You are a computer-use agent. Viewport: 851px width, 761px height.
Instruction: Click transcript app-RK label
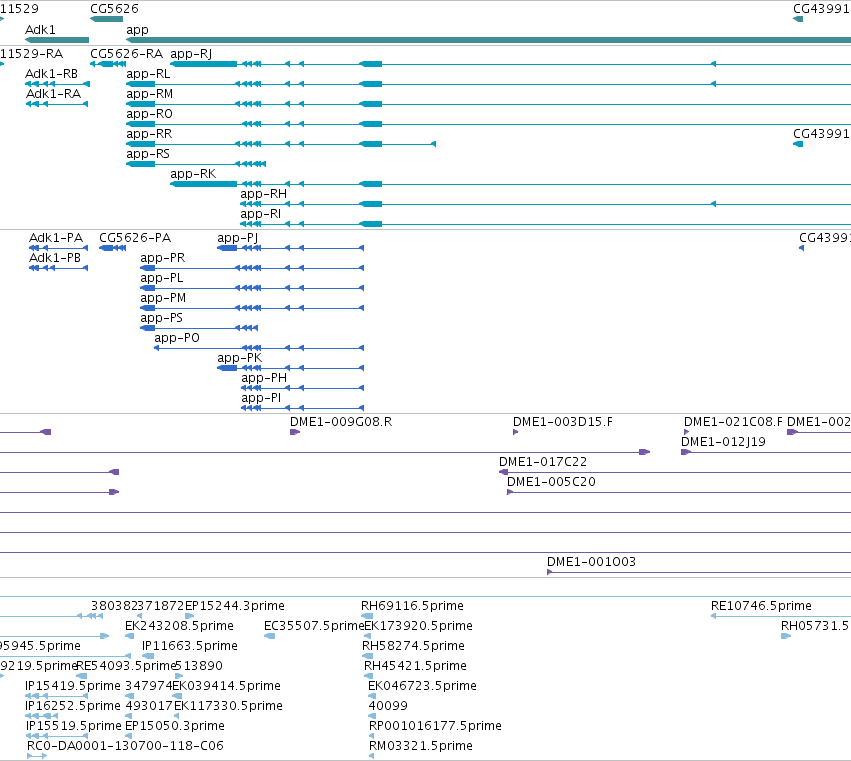193,174
